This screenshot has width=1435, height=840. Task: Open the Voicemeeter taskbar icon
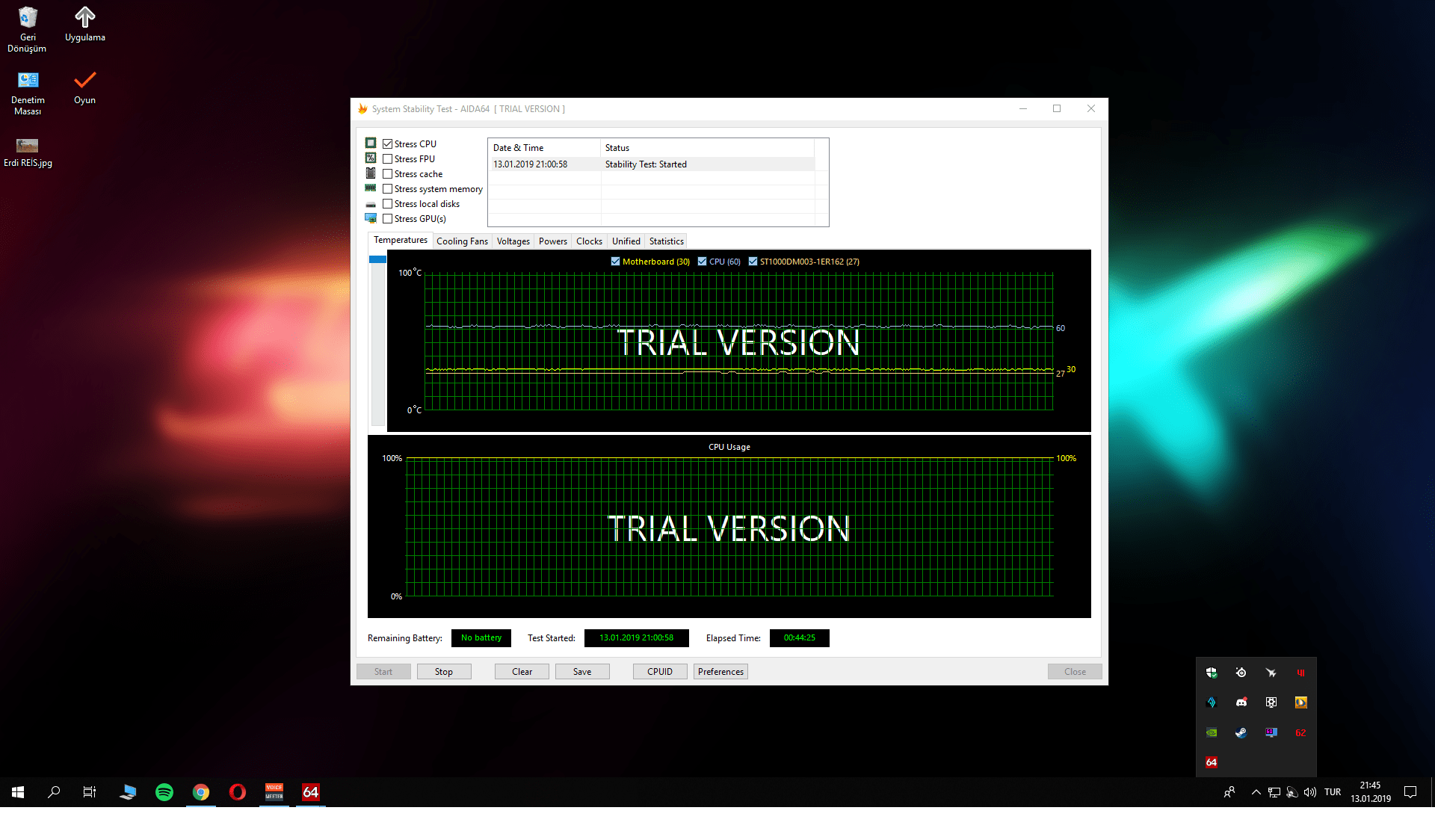click(x=274, y=792)
